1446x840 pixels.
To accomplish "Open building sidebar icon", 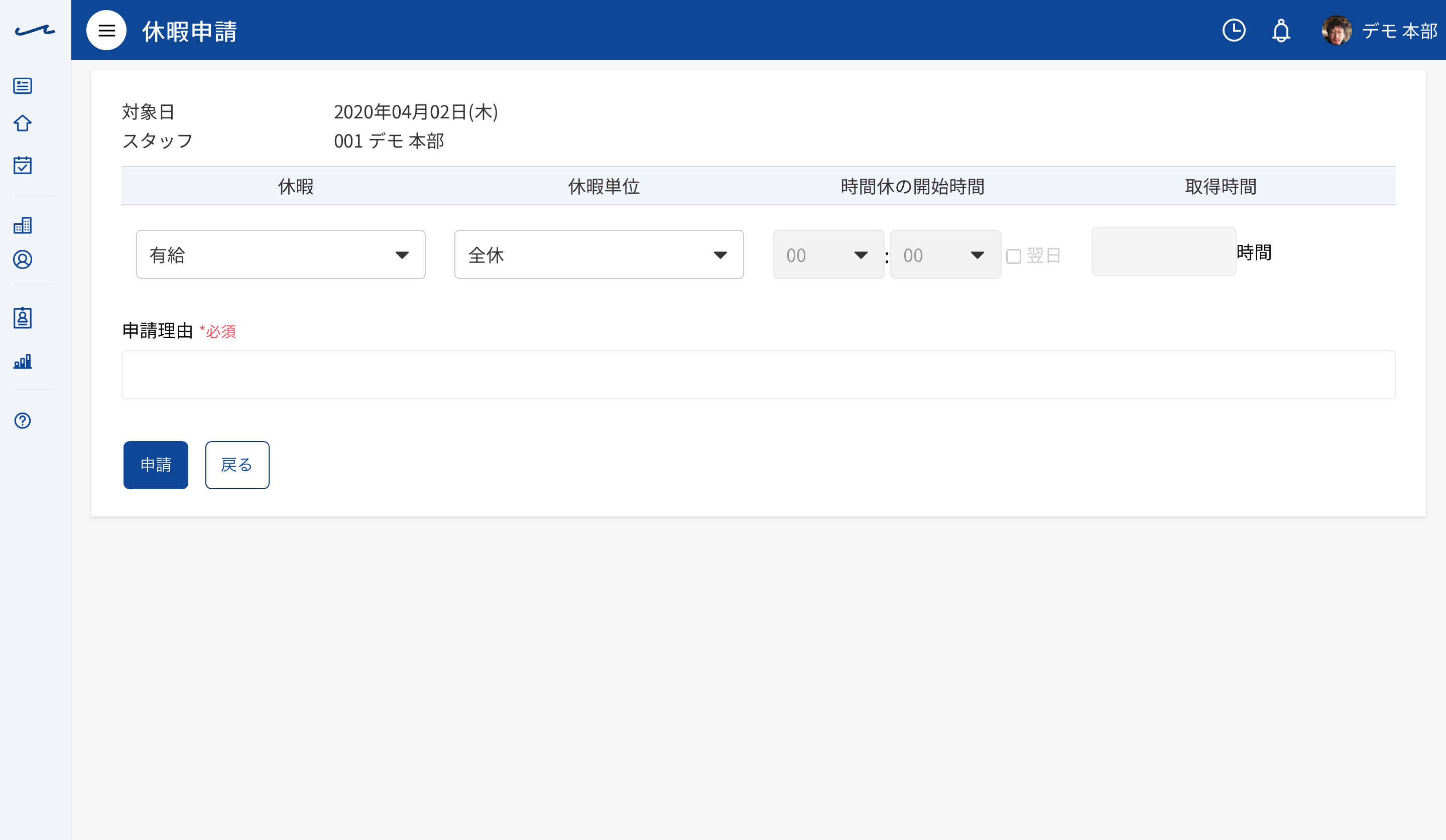I will click(x=23, y=225).
